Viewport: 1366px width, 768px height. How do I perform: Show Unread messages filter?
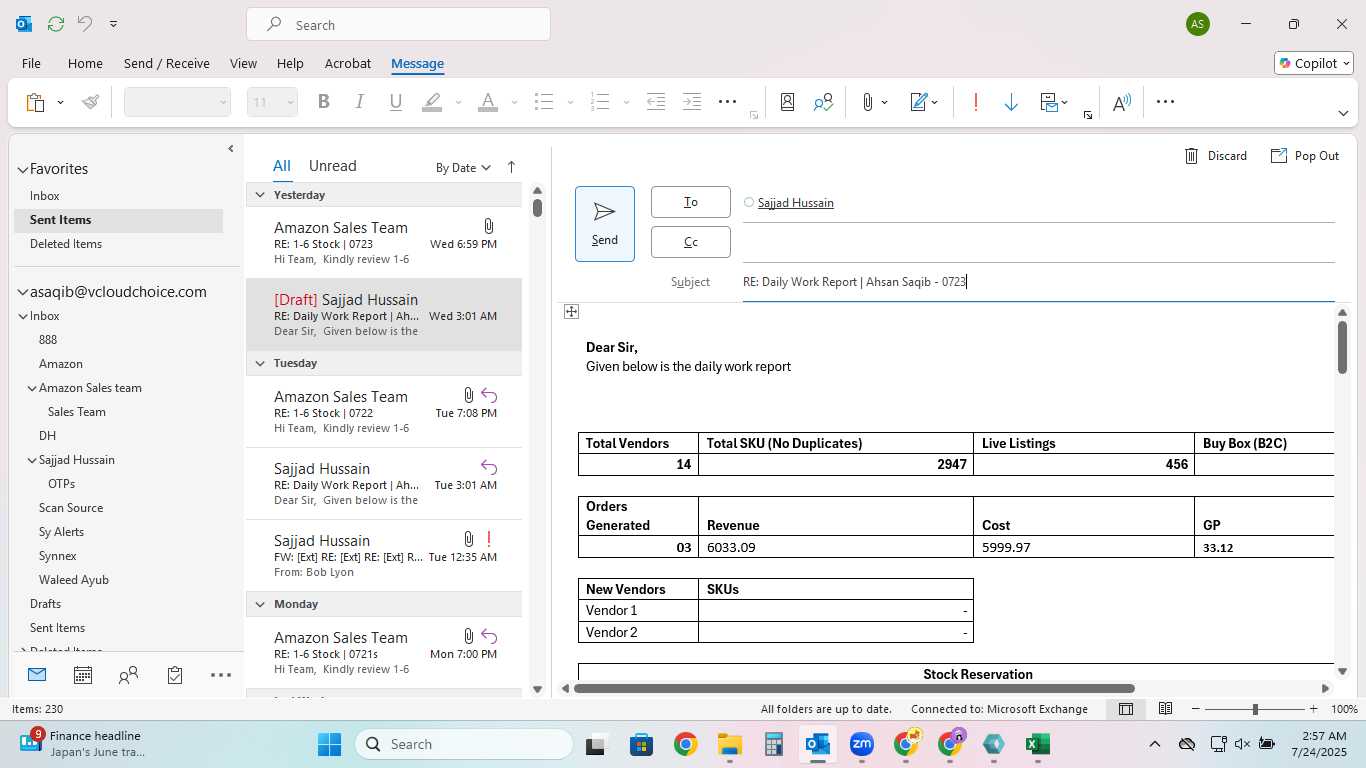[x=332, y=166]
